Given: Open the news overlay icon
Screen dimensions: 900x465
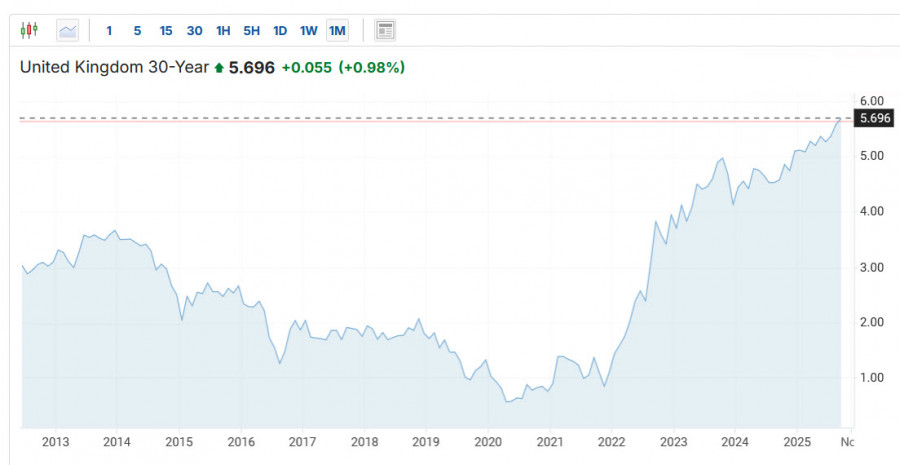Looking at the screenshot, I should (385, 30).
